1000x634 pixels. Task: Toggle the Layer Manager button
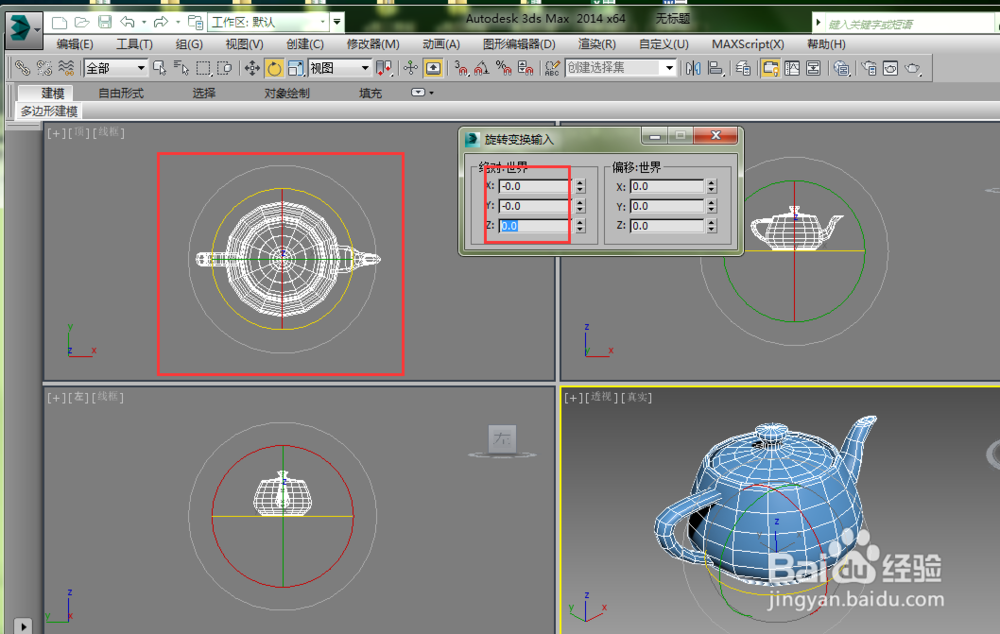[743, 68]
